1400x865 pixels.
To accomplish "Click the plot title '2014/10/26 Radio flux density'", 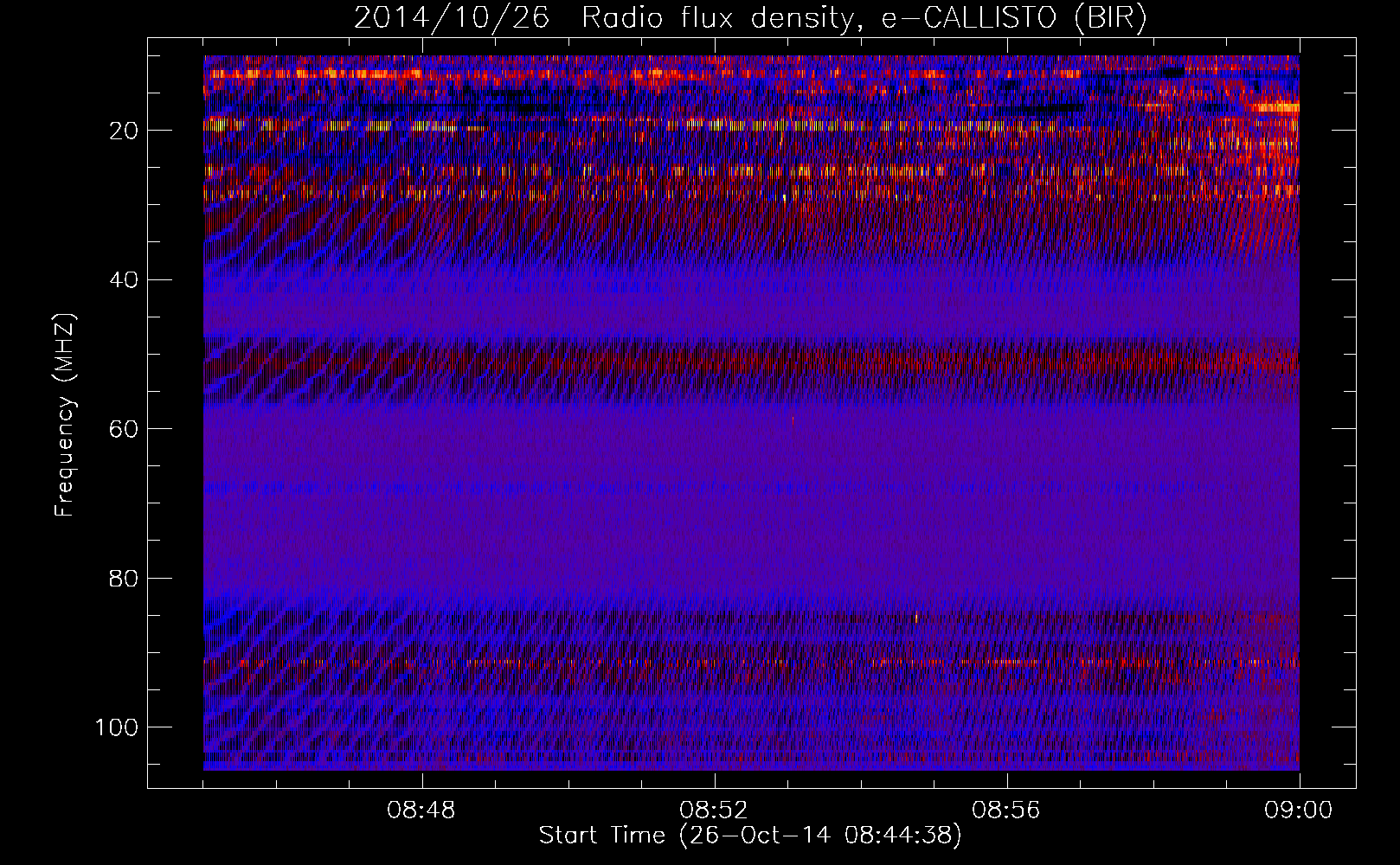I will point(750,18).
